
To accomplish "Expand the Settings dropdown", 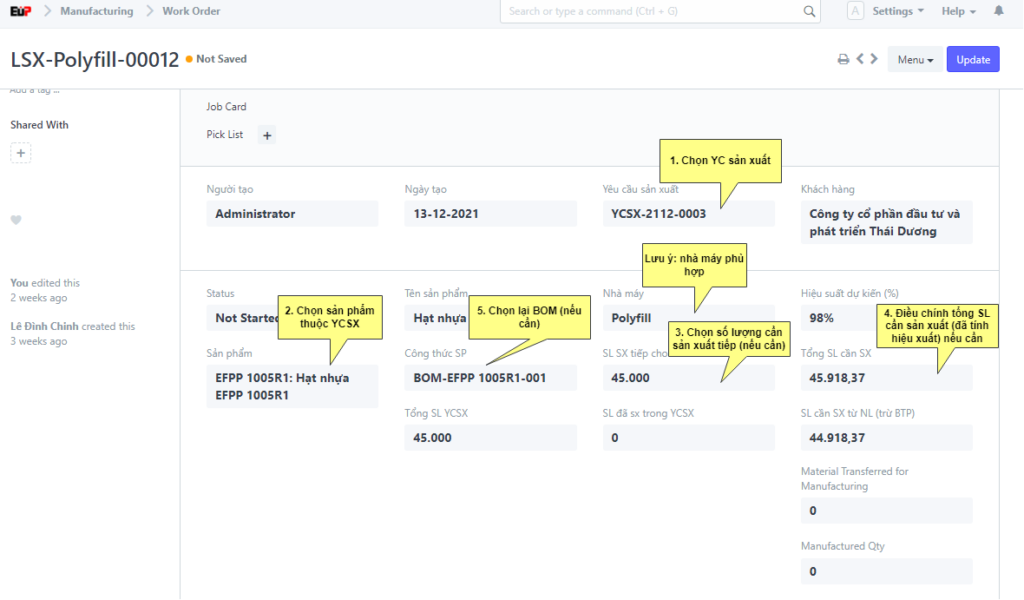I will click(x=898, y=11).
